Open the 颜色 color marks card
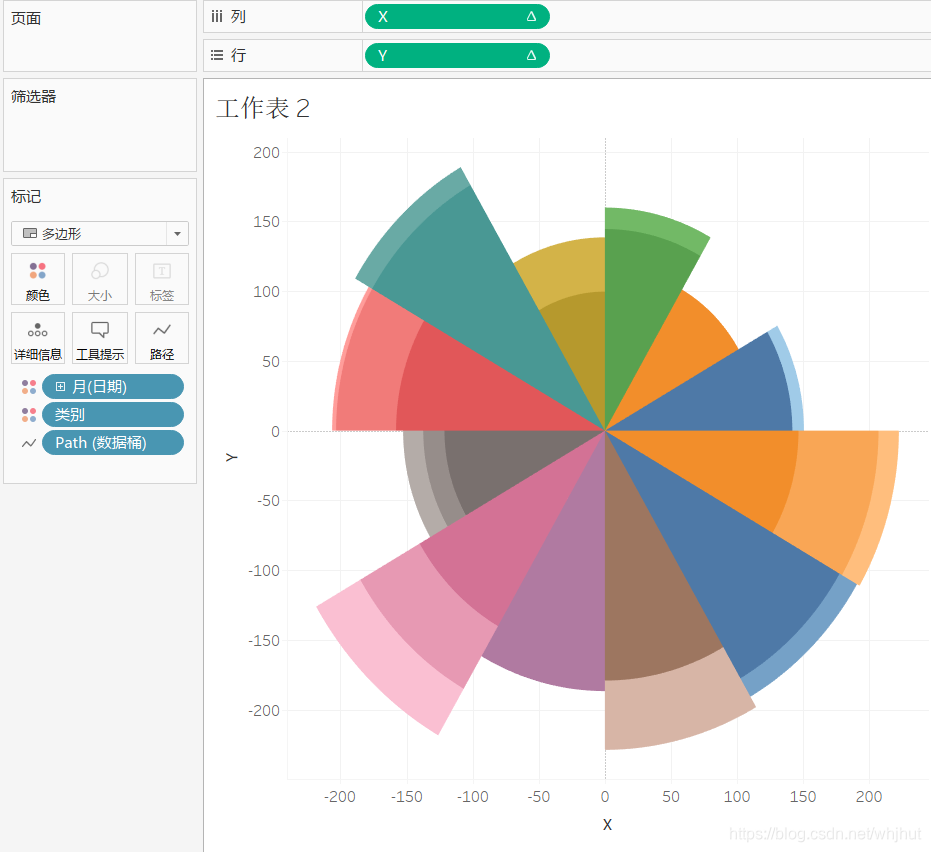This screenshot has height=852, width=931. coord(38,279)
